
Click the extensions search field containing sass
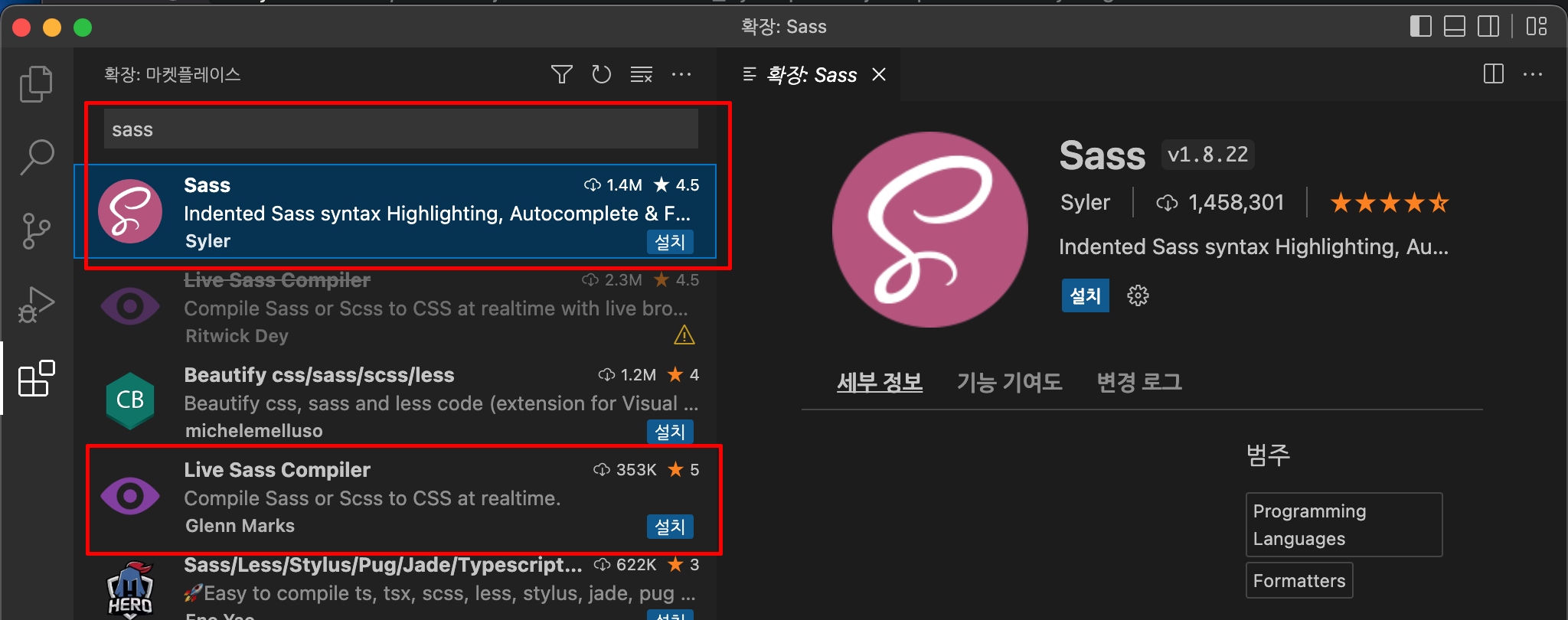click(x=401, y=129)
